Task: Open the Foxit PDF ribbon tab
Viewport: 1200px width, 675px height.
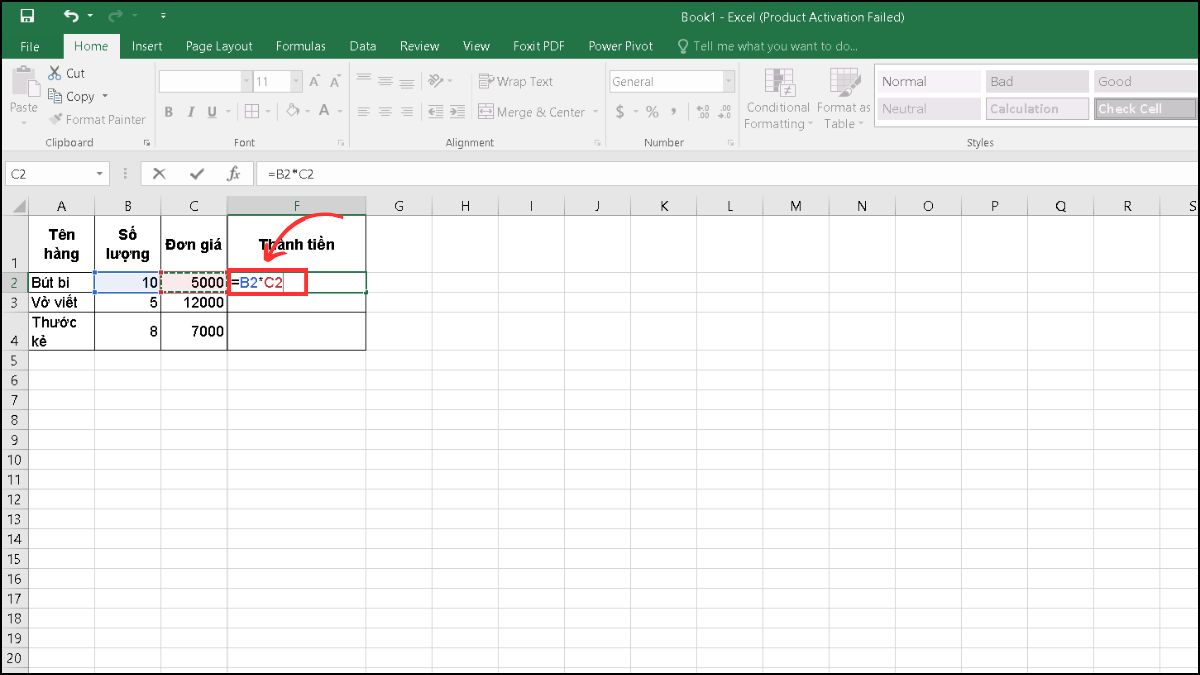Action: (539, 45)
